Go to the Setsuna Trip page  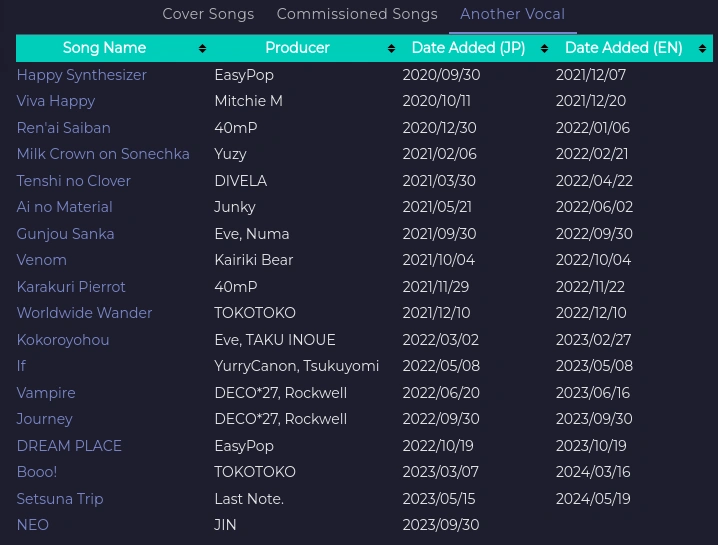tap(60, 499)
